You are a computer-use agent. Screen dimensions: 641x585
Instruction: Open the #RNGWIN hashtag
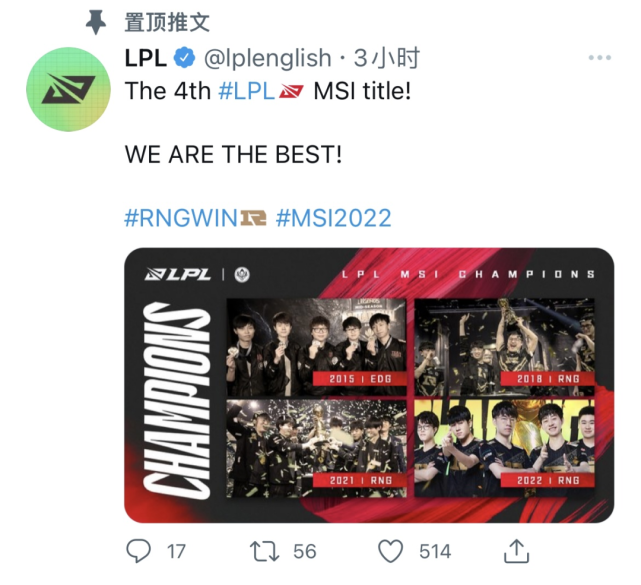pos(181,217)
